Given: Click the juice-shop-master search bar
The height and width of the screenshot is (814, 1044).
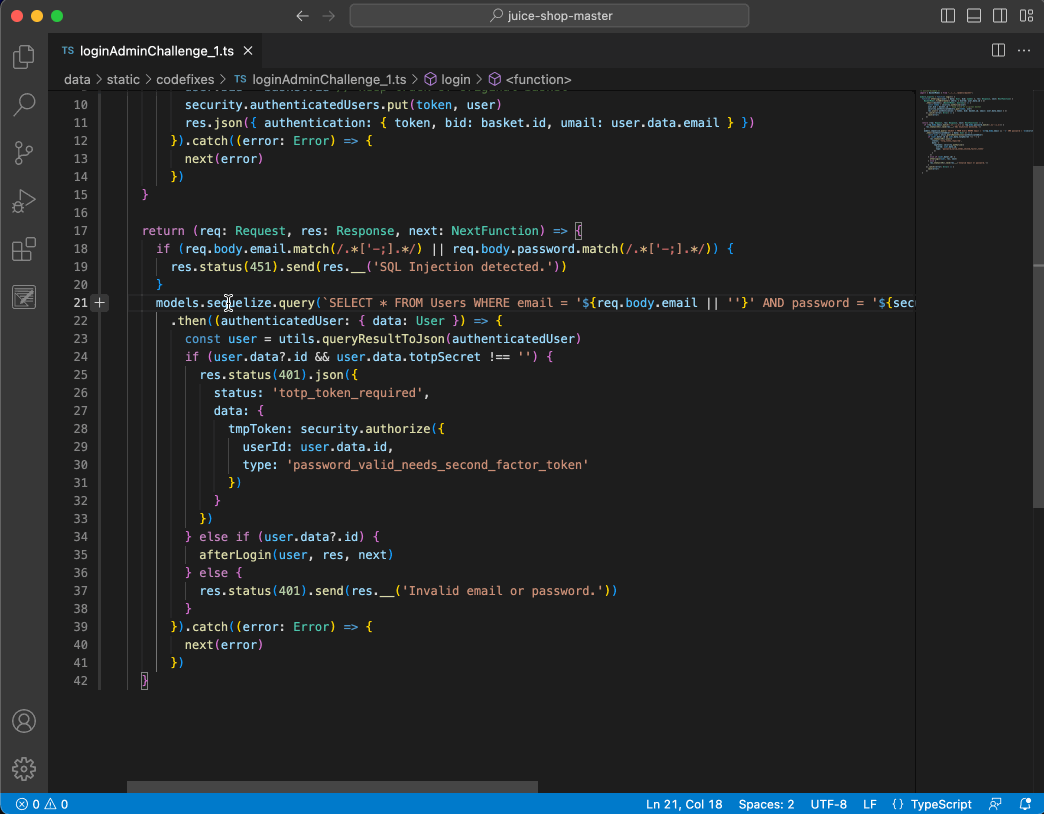Looking at the screenshot, I should (549, 15).
